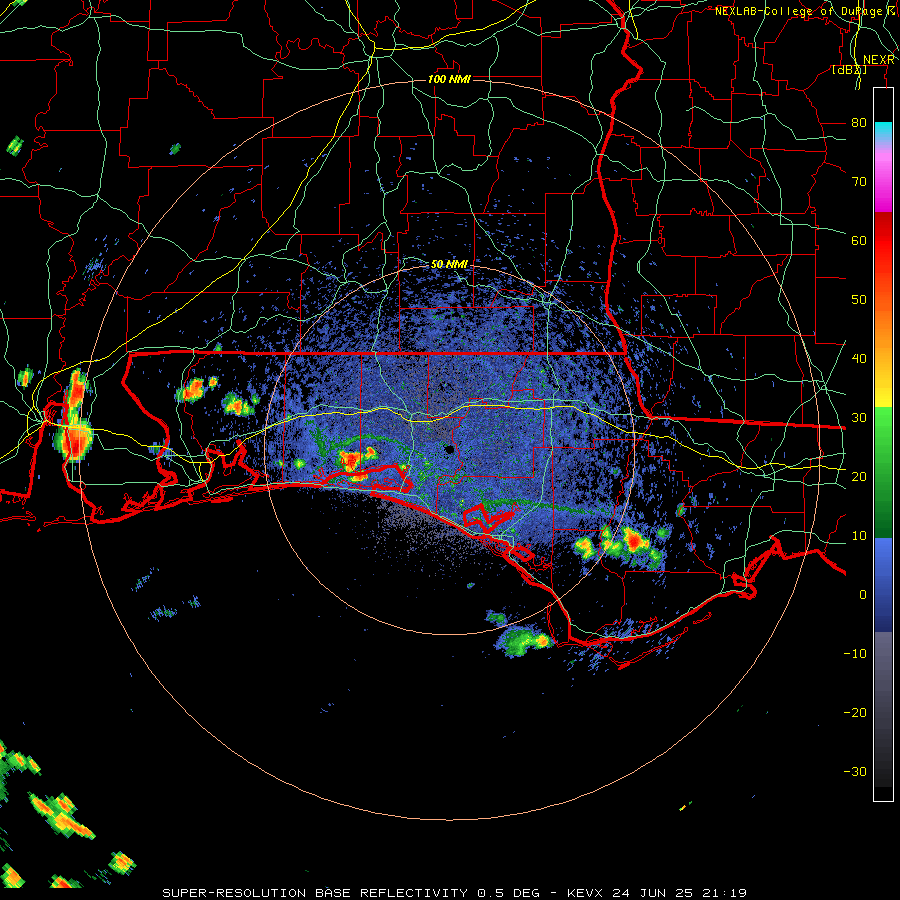The image size is (900, 900).
Task: Click the NEXR label above the color bar
Action: click(x=879, y=60)
